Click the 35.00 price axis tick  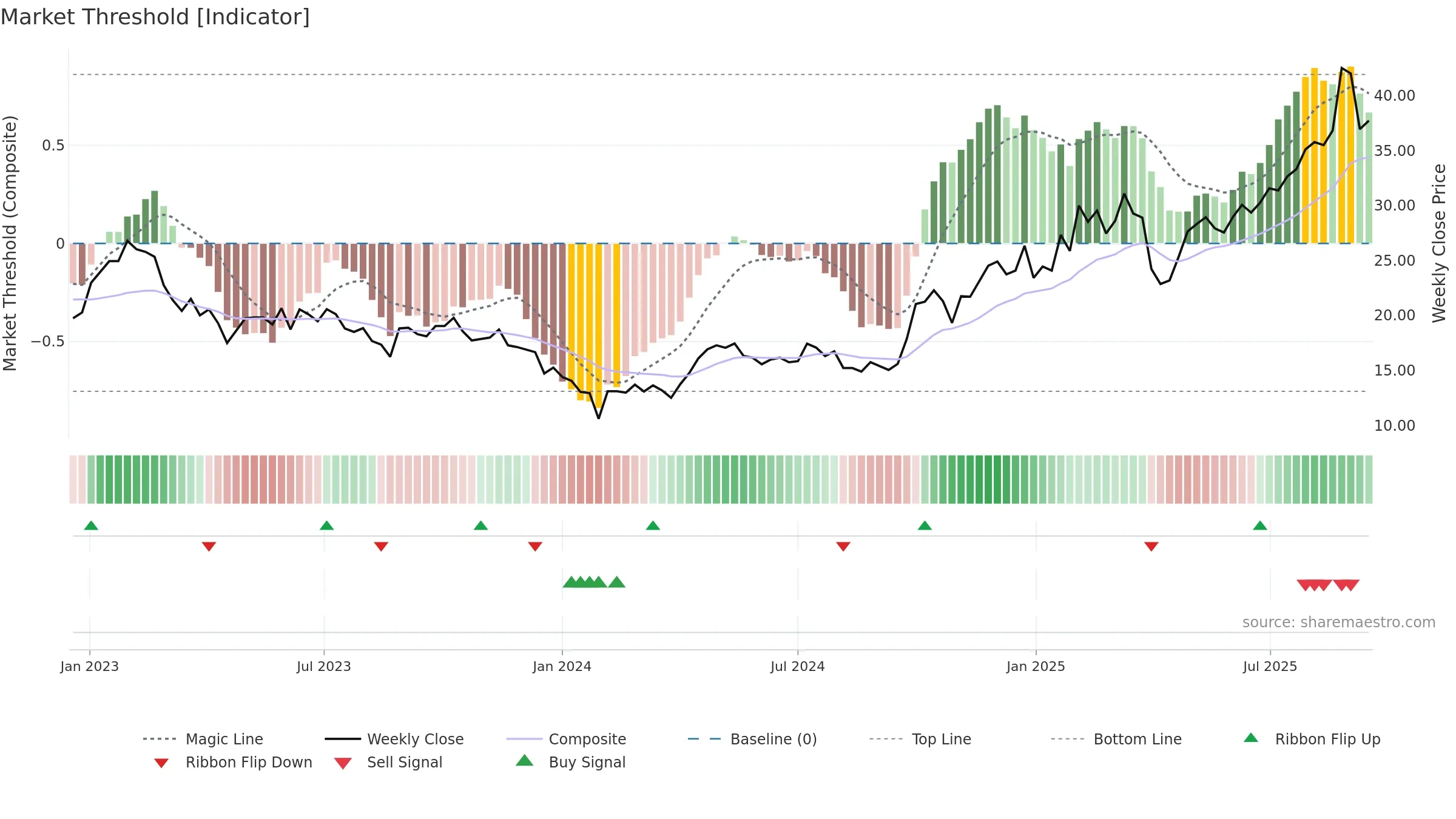1395,150
